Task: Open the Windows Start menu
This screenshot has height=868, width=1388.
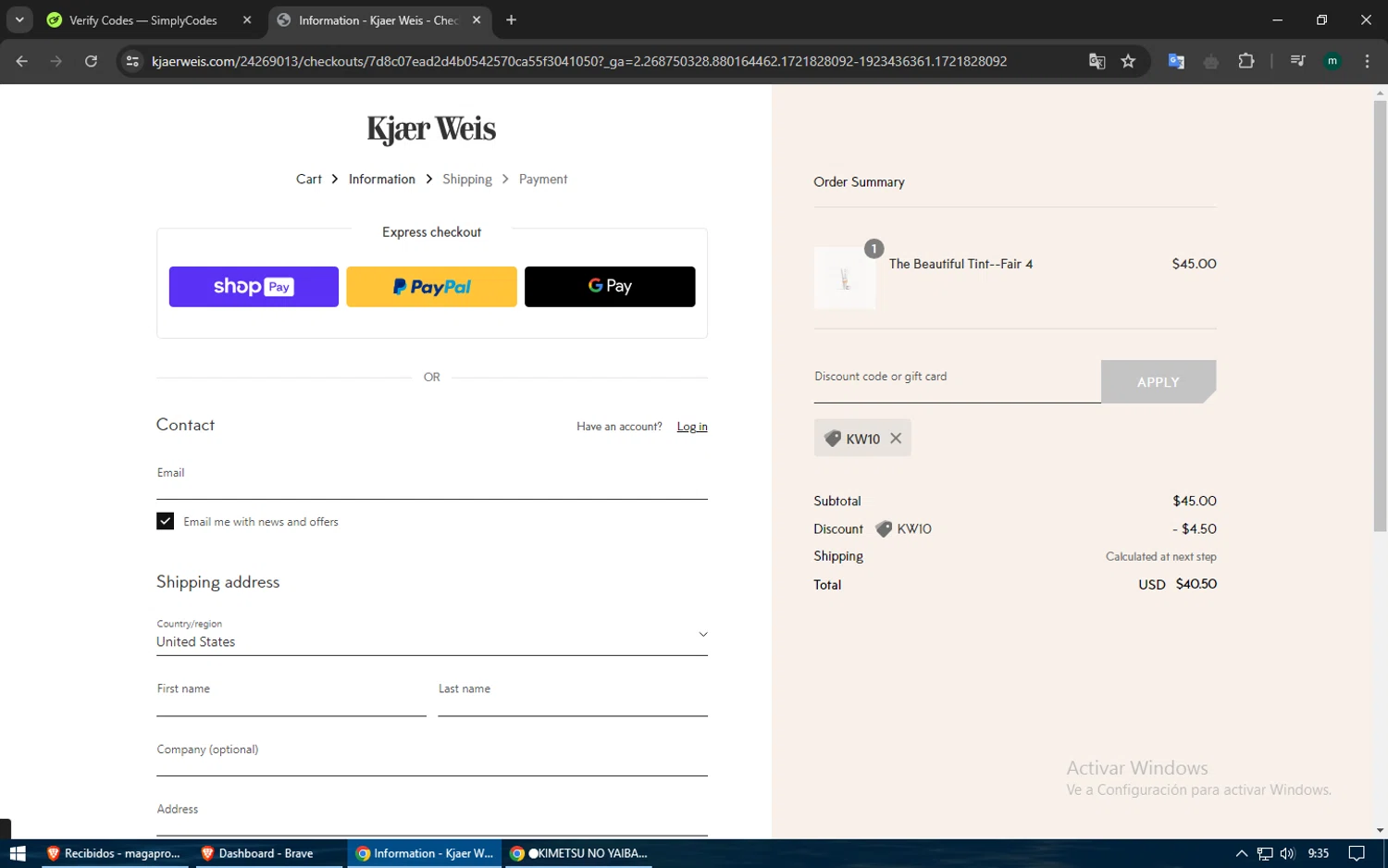Action: point(18,853)
